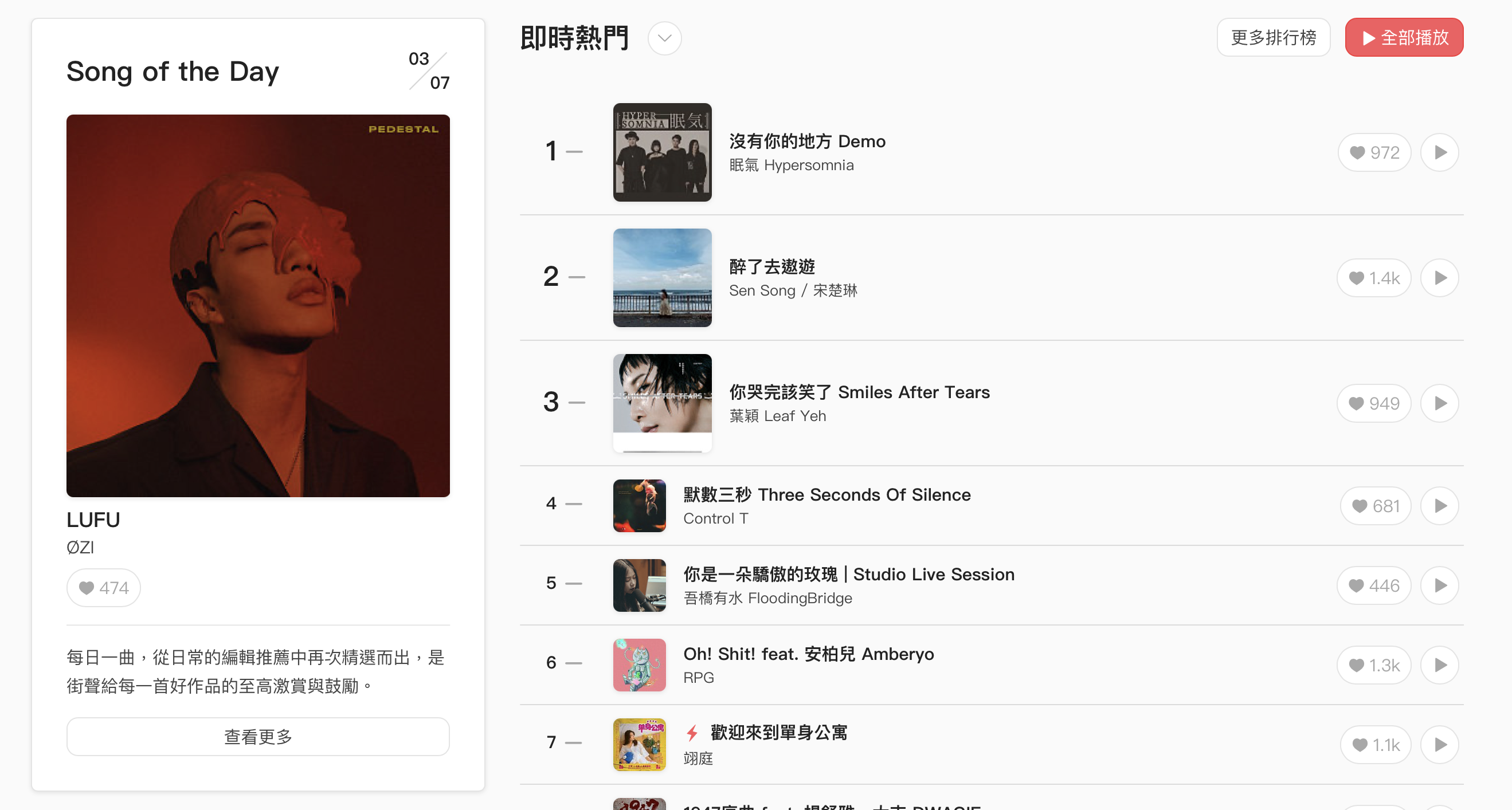
Task: Play Oh! Shit! feat. Amberyo track
Action: pos(1439,665)
